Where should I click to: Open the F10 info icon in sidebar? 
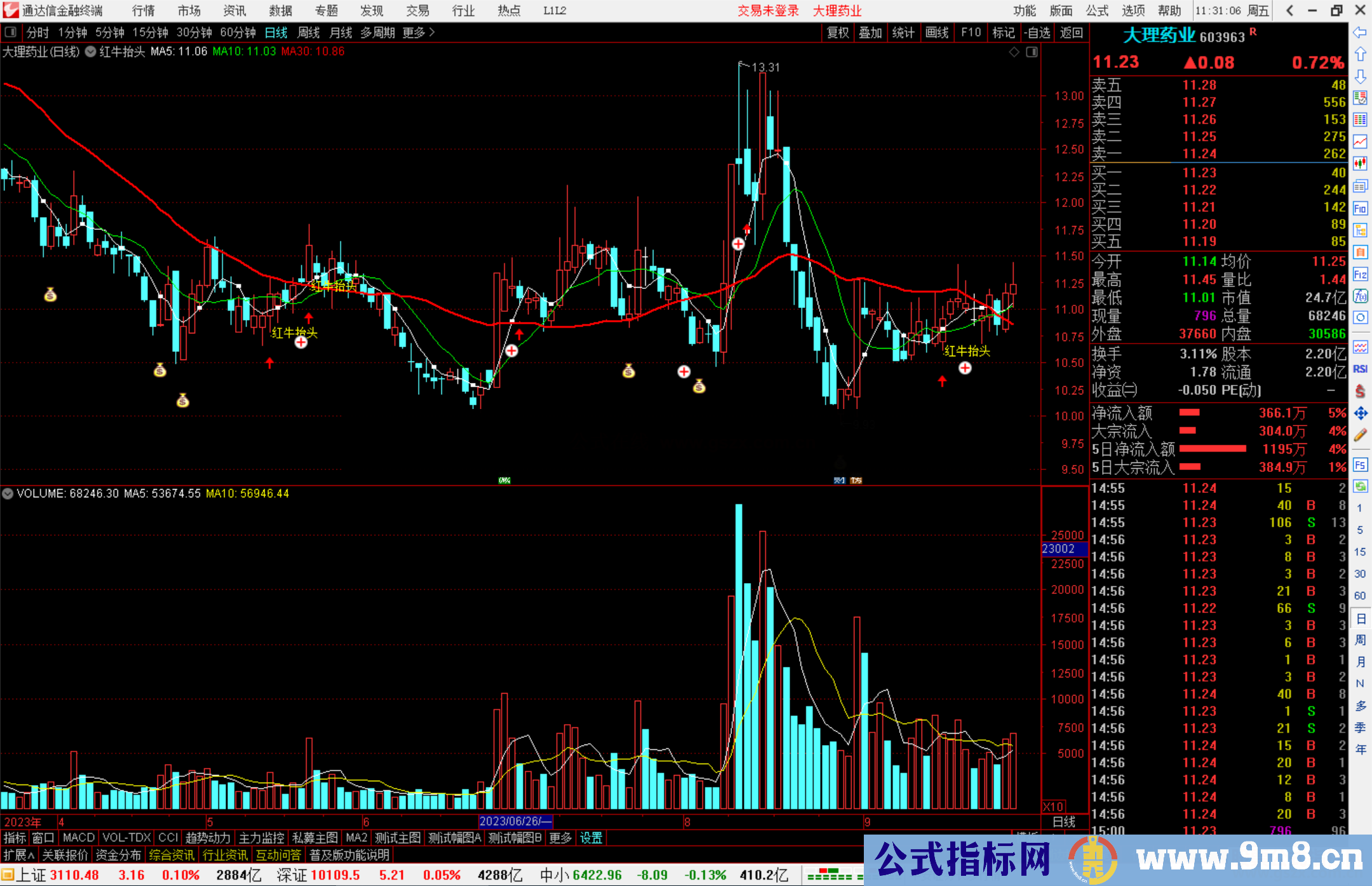coord(1360,208)
